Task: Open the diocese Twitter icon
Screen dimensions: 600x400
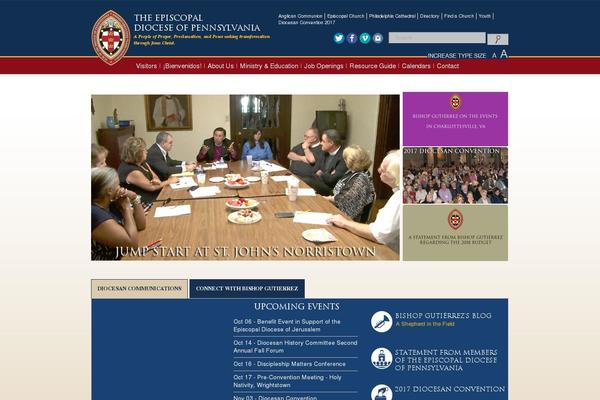Action: [x=339, y=38]
